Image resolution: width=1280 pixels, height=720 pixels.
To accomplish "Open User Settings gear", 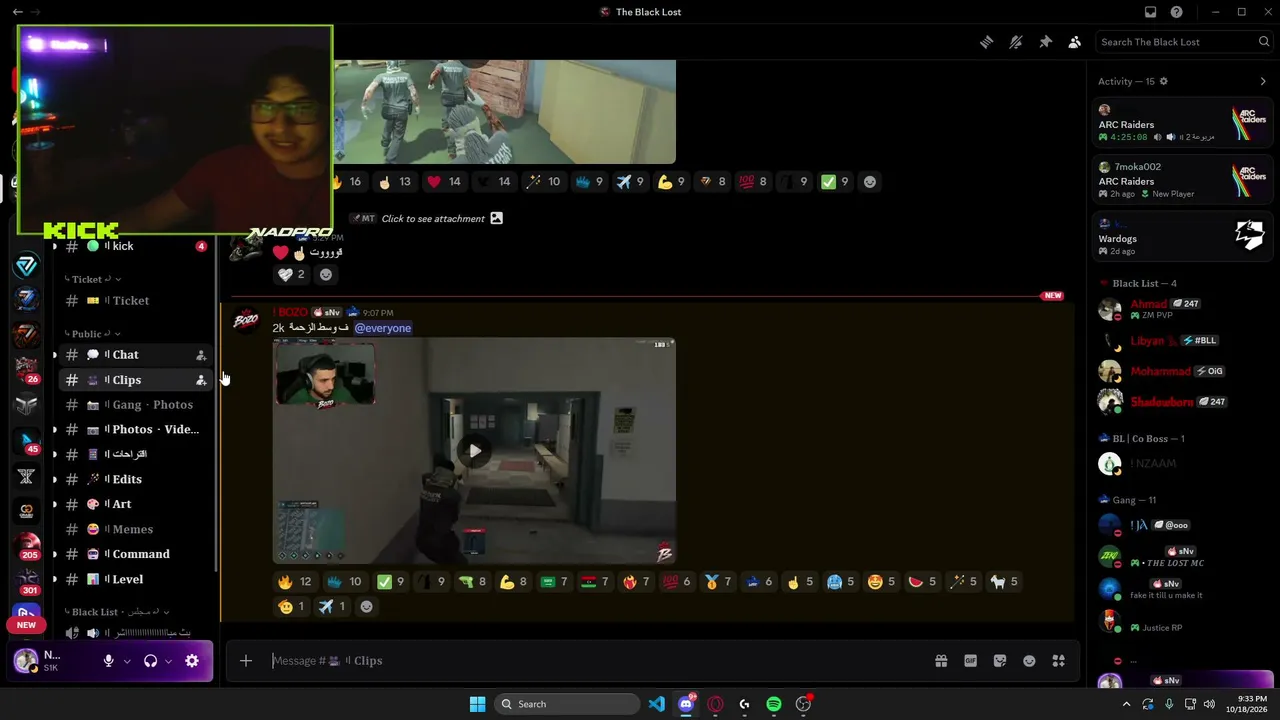I will coord(192,661).
